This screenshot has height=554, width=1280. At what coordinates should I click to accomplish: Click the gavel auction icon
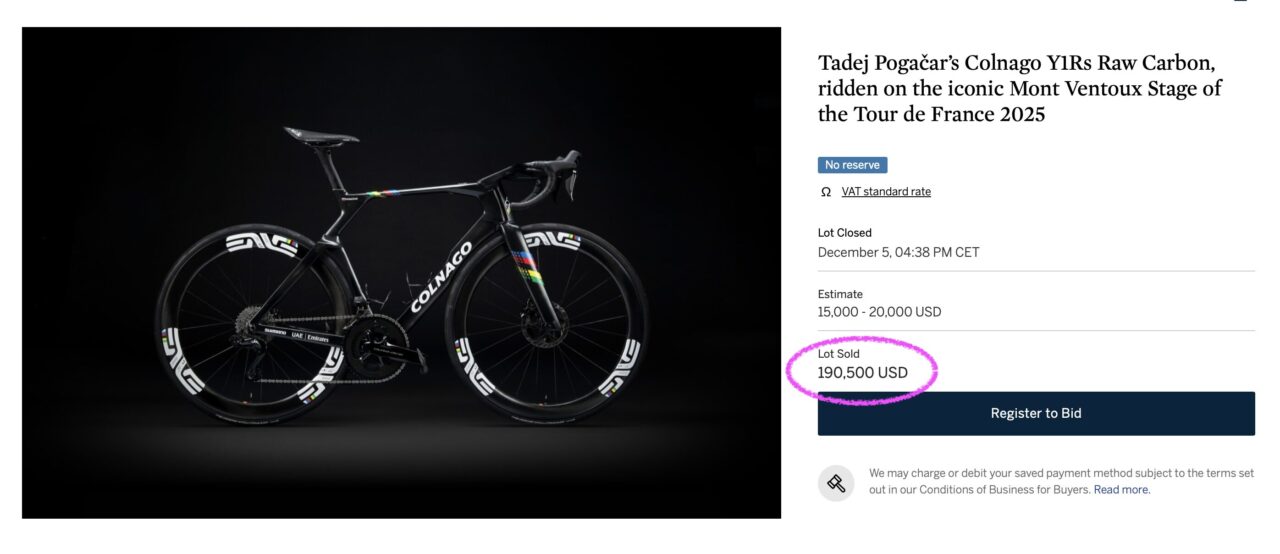tap(836, 483)
